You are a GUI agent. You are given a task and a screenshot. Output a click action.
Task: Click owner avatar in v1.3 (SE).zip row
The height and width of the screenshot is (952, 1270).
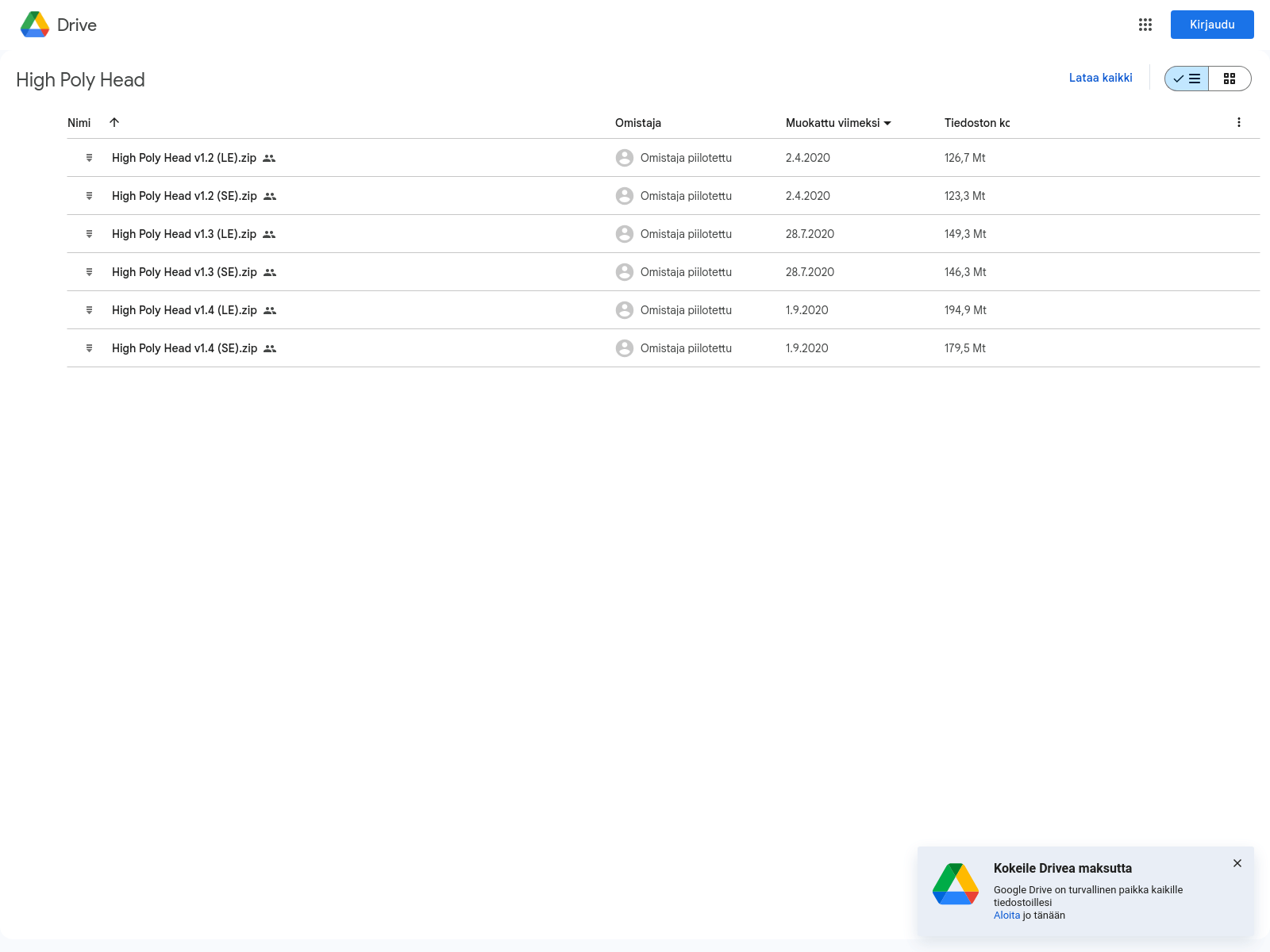pos(625,272)
